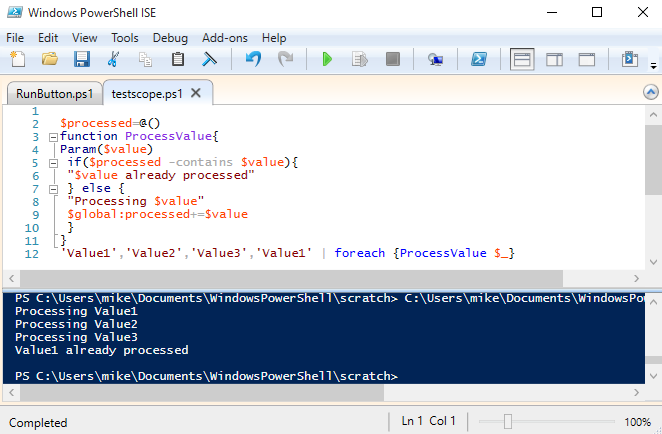Collapse the if block on line 5
Image resolution: width=662 pixels, height=434 pixels.
coord(53,163)
